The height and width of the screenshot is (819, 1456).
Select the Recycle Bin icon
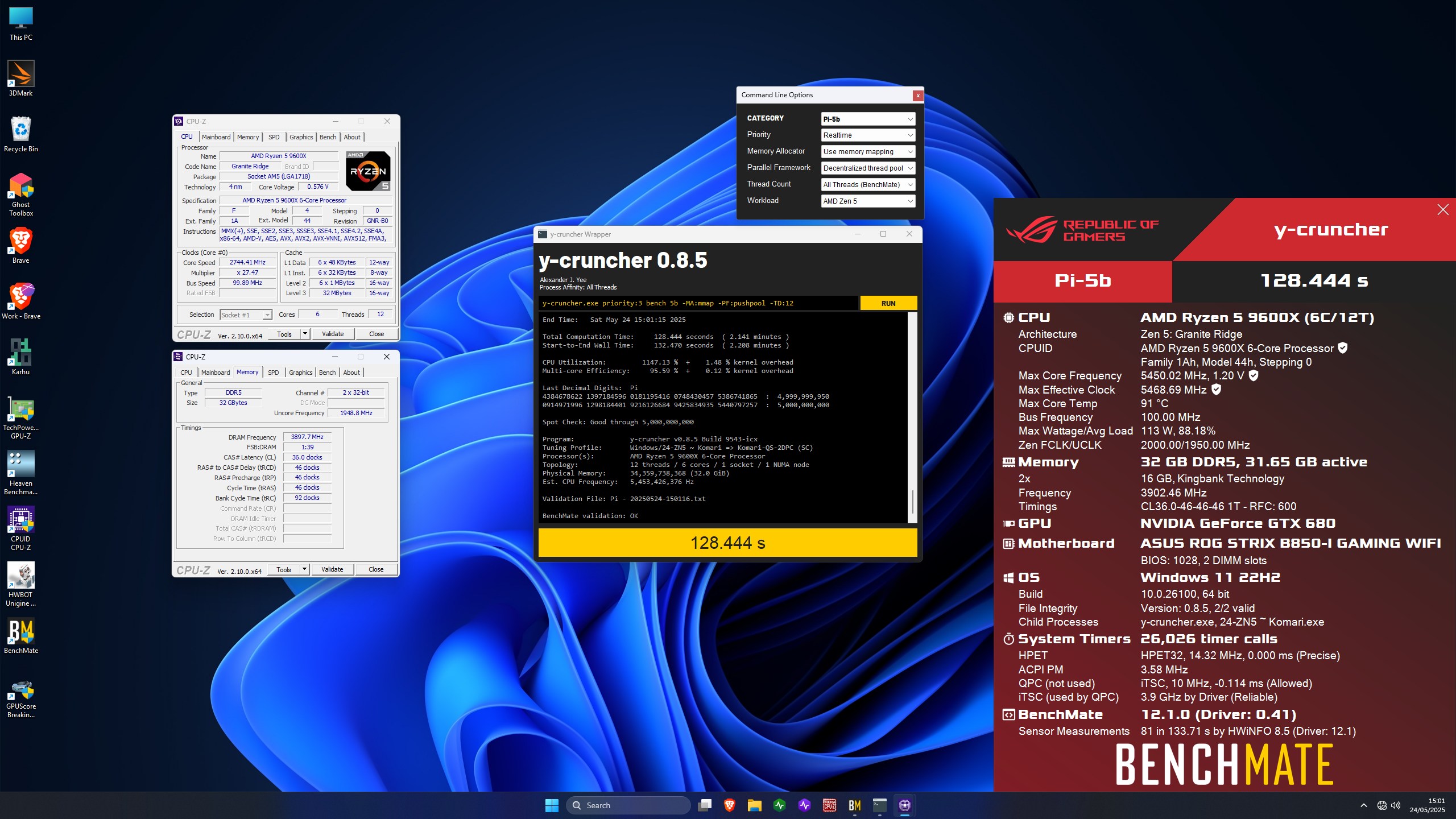click(x=21, y=134)
